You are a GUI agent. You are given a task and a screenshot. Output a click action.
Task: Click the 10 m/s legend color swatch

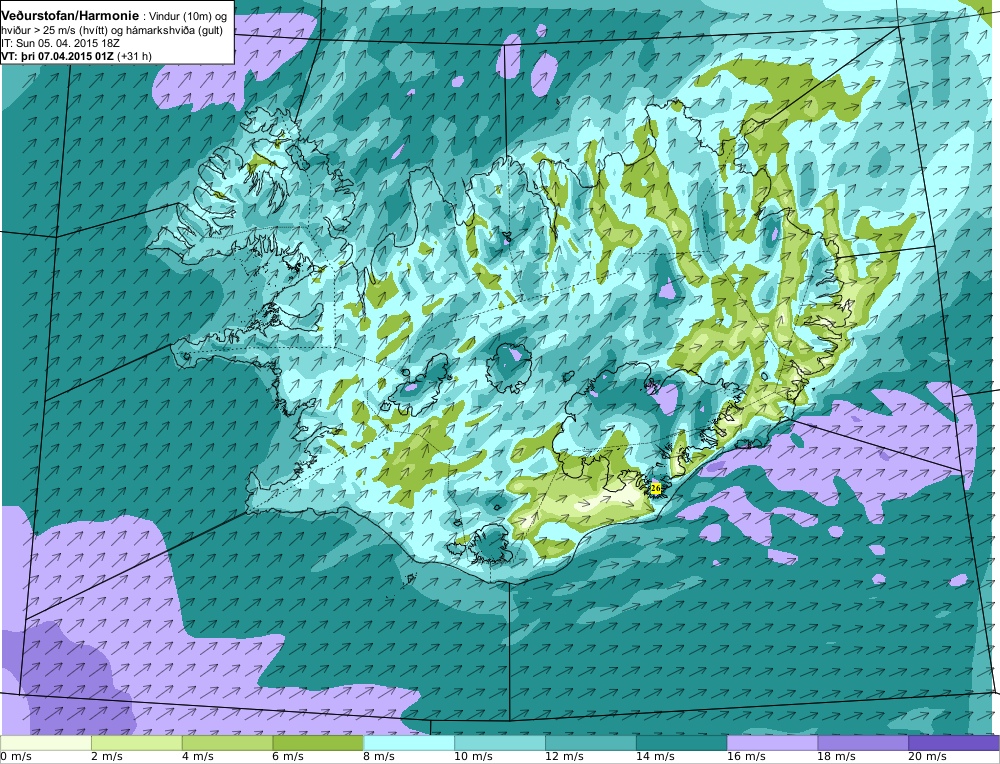(500, 743)
